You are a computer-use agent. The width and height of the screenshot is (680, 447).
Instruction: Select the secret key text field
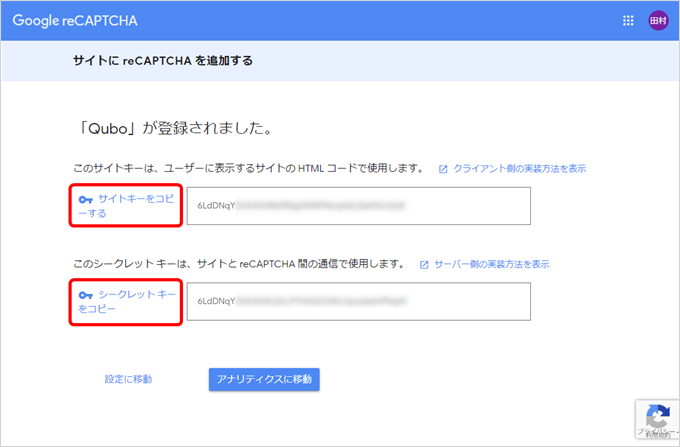tap(359, 301)
